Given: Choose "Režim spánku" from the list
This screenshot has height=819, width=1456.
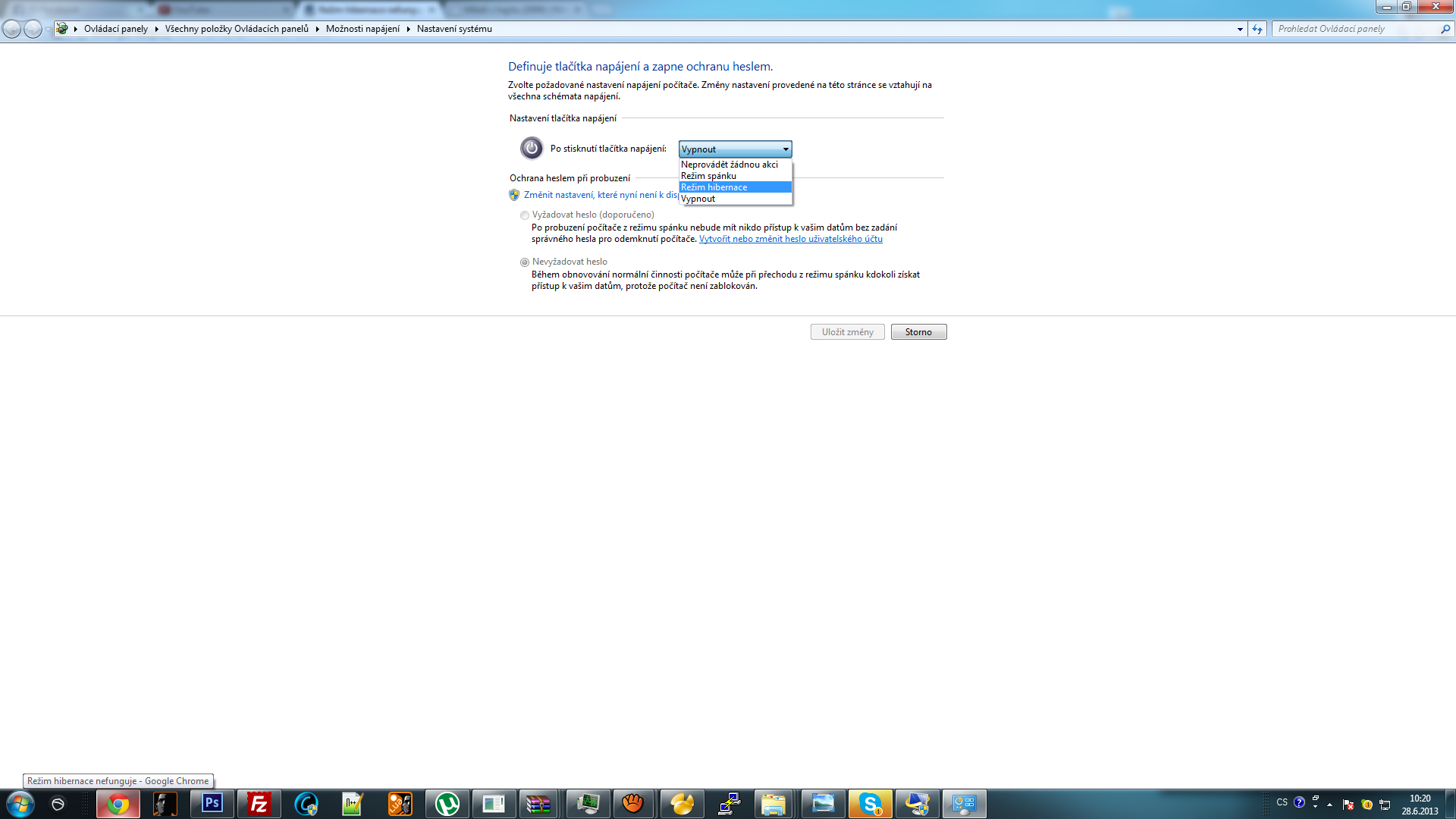Looking at the screenshot, I should pos(735,176).
